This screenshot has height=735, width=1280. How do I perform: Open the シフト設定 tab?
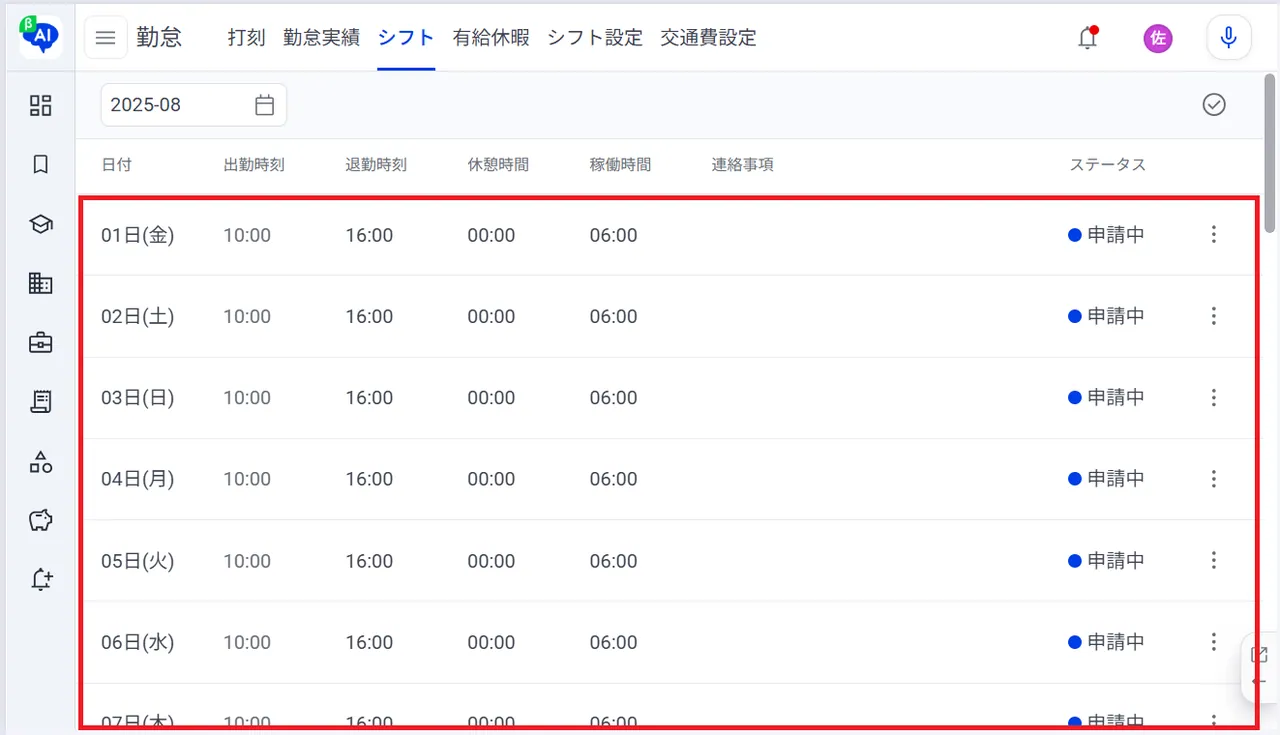point(595,38)
